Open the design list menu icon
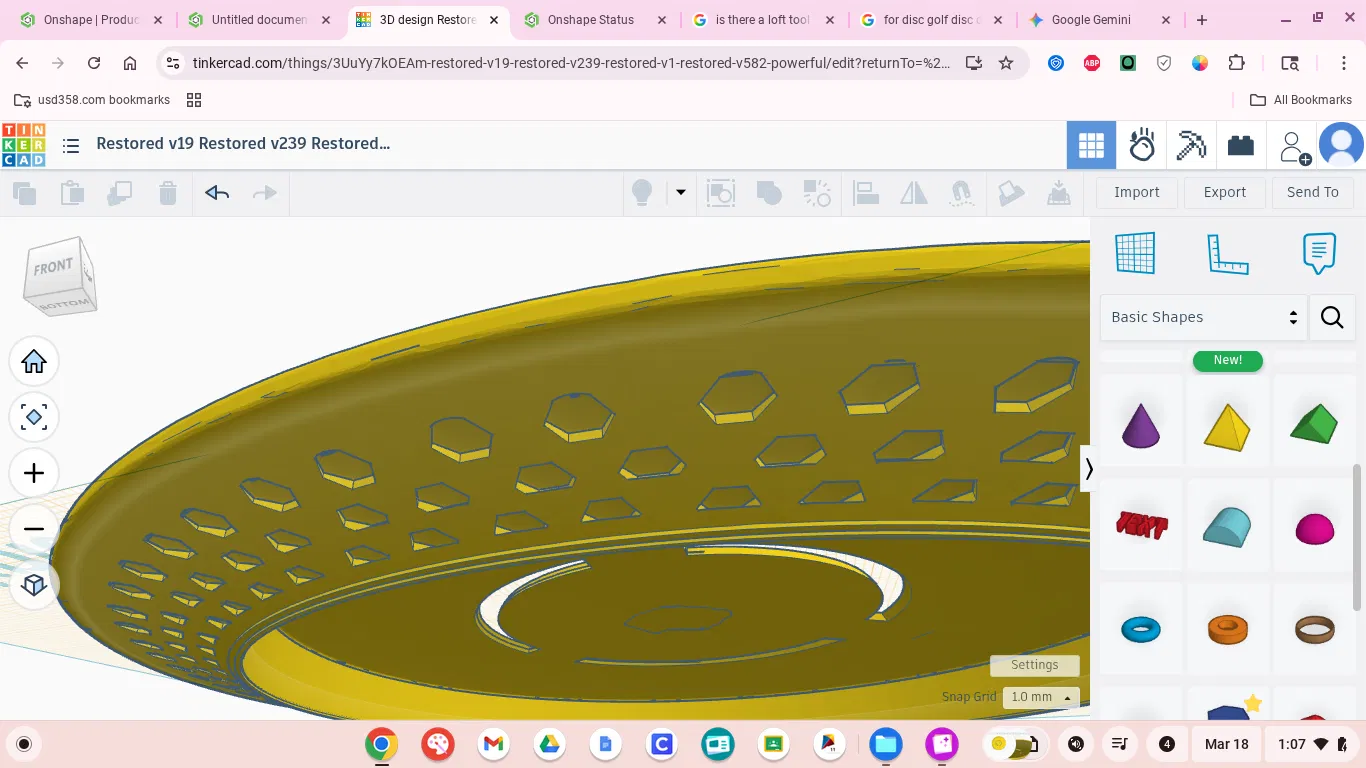The width and height of the screenshot is (1366, 768). 71,146
